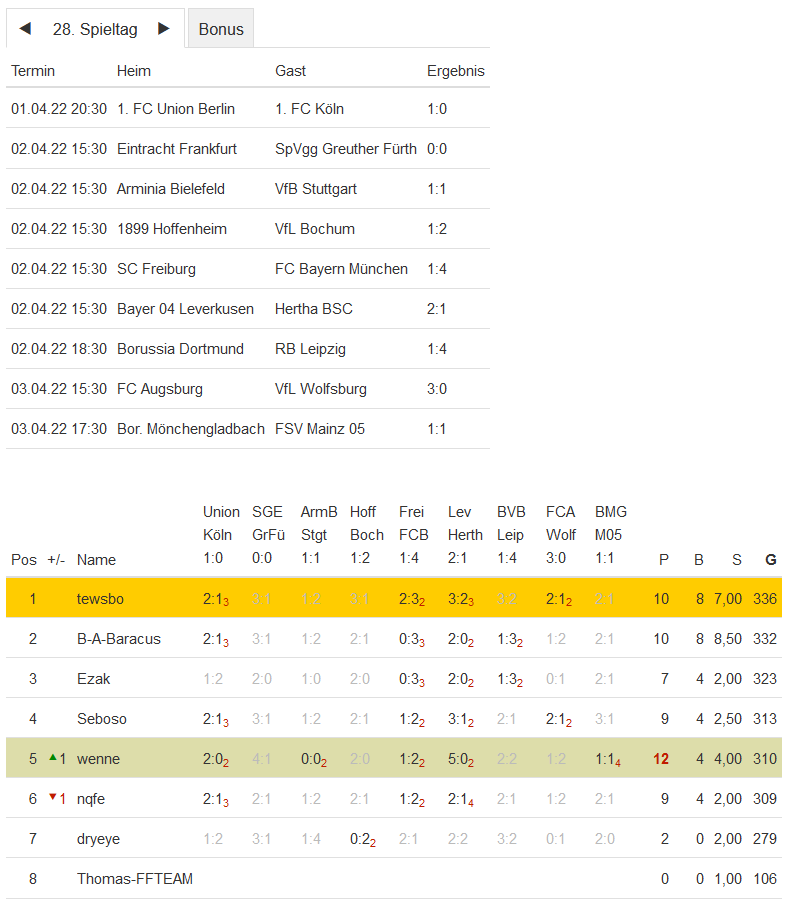Image resolution: width=787 pixels, height=909 pixels.
Task: Click the Ergebnis column header
Action: pos(455,71)
